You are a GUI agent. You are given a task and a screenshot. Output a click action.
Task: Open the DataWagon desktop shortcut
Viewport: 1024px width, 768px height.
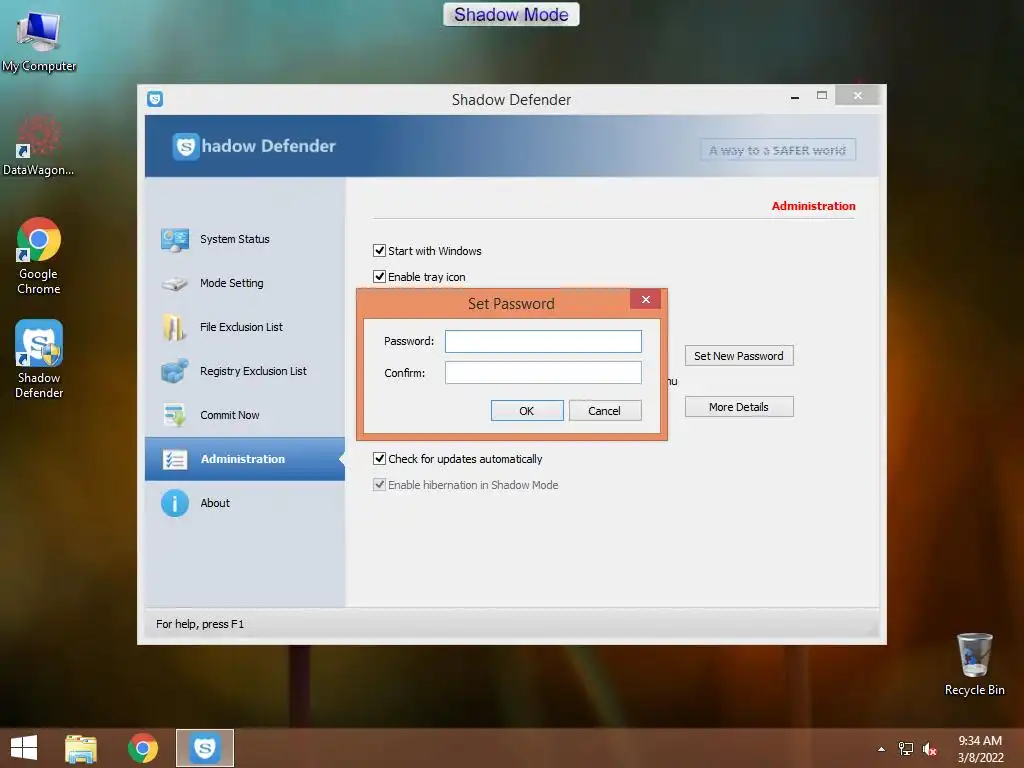coord(39,146)
